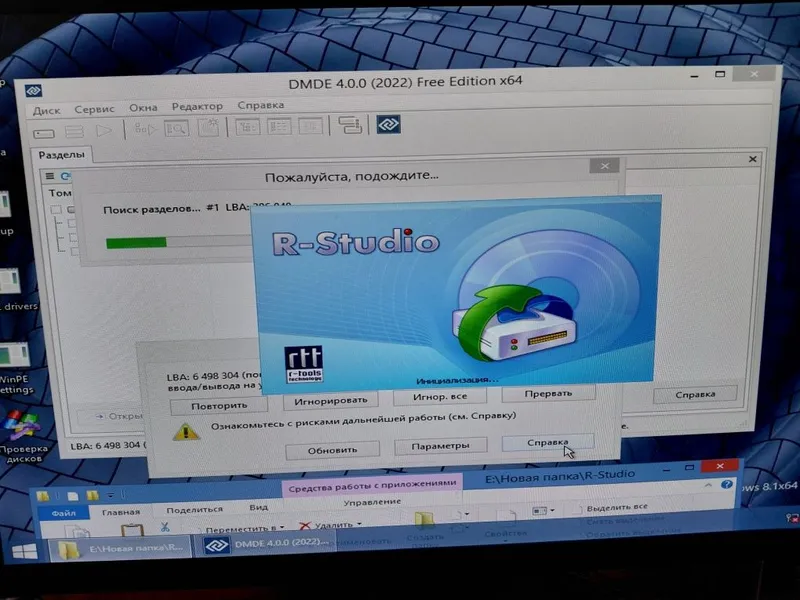The height and width of the screenshot is (600, 800).
Task: Click the blue help question icon in Explorer
Action: [x=727, y=484]
